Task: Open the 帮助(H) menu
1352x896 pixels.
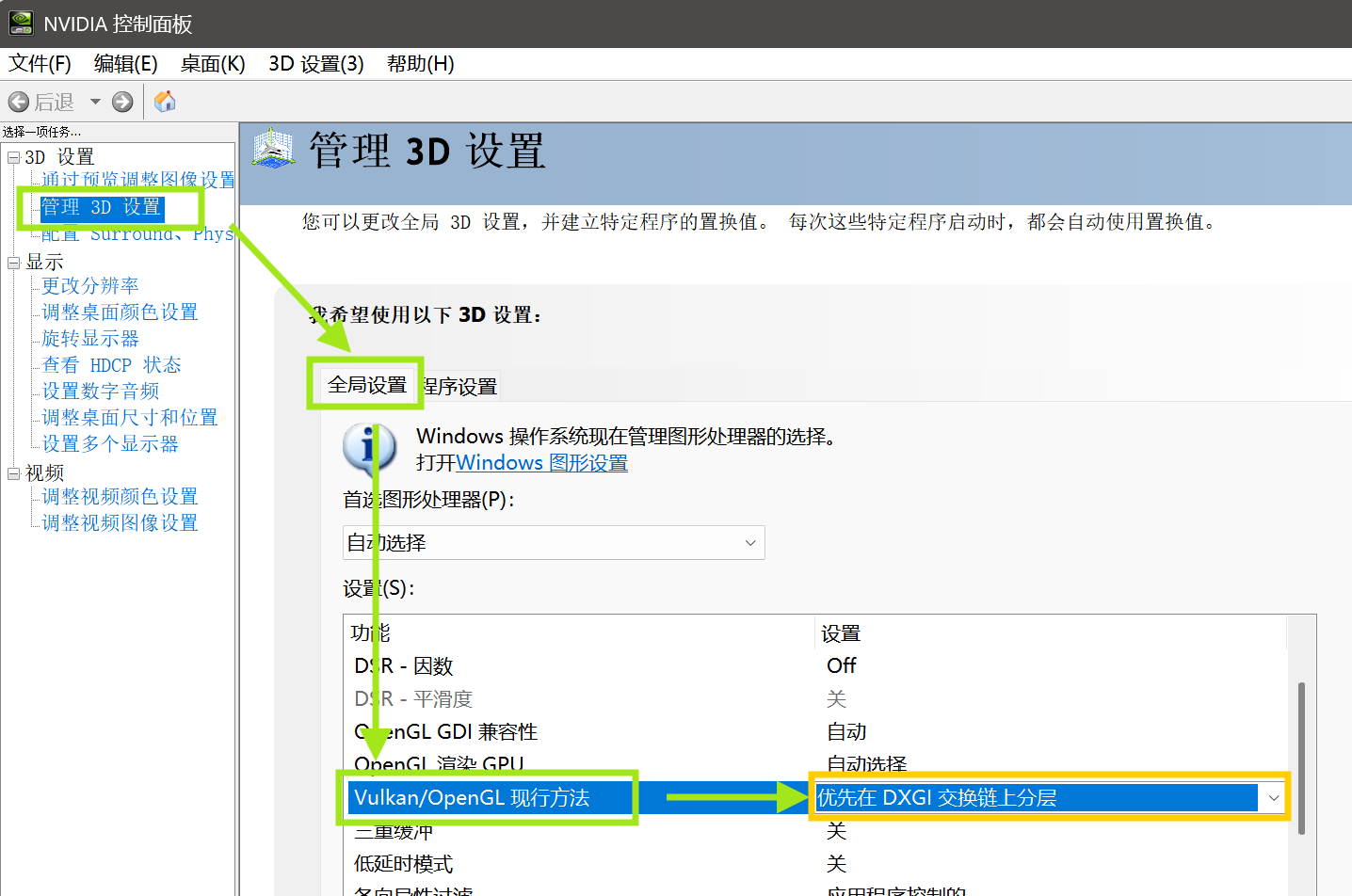Action: [x=421, y=64]
